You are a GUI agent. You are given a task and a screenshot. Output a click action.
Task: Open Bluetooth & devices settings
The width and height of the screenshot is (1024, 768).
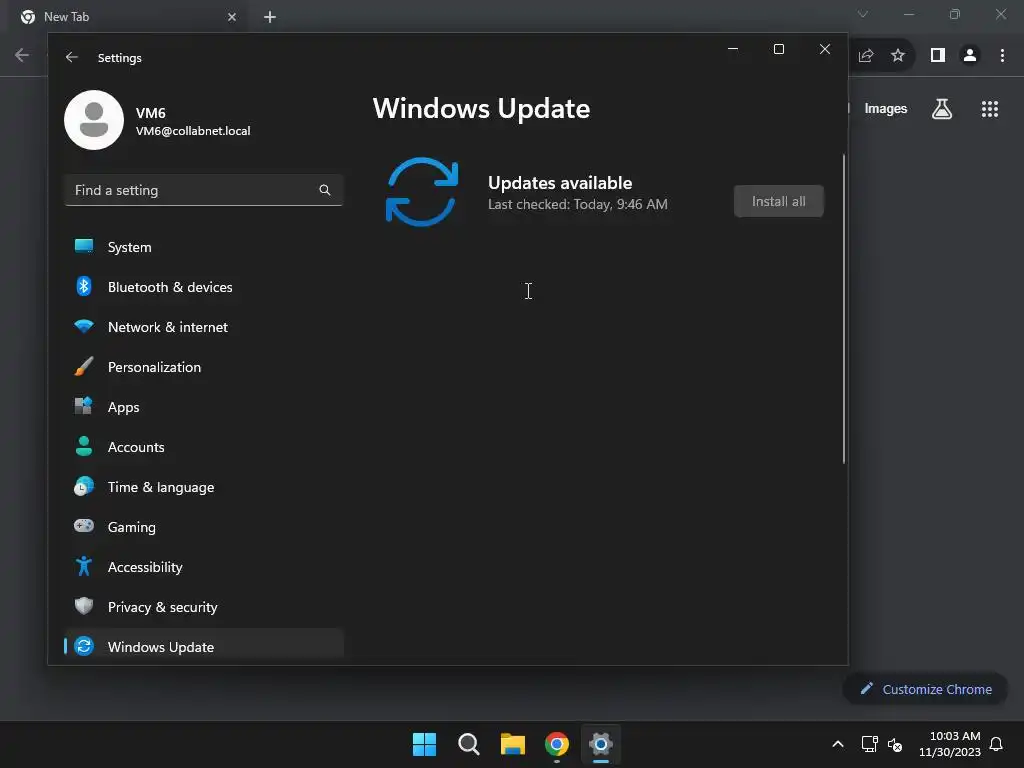(x=204, y=287)
